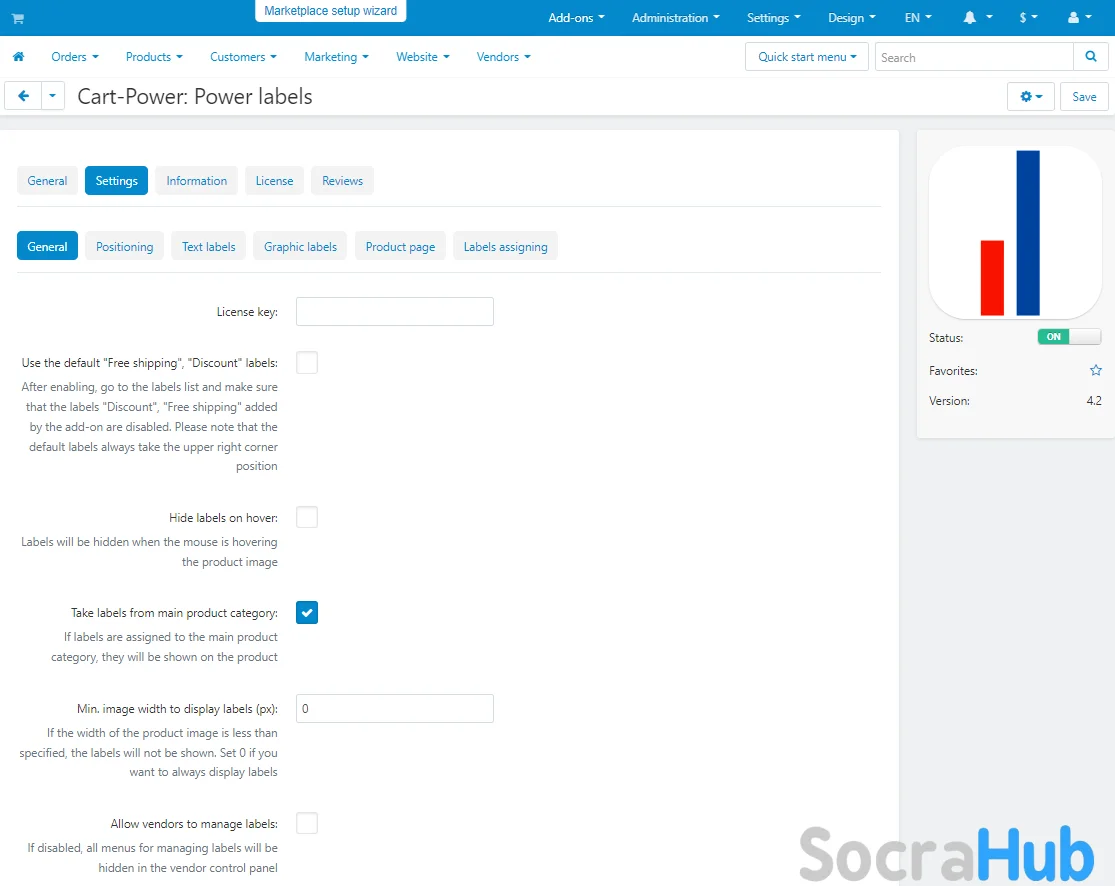Uncheck Take labels from main product category
The image size is (1115, 886).
pos(307,613)
